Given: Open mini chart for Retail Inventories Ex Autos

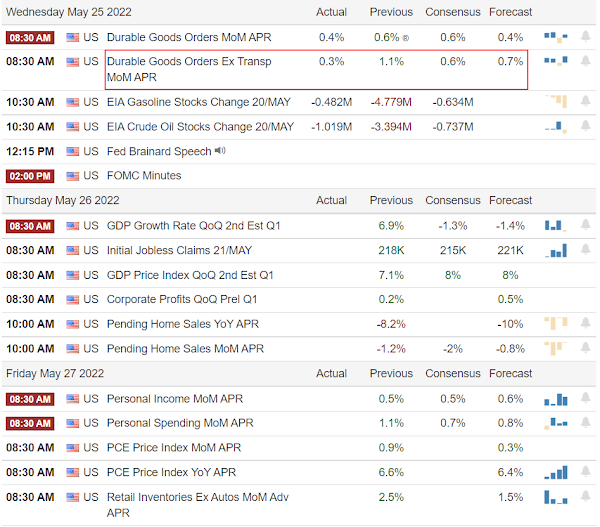Looking at the screenshot, I should [x=556, y=497].
